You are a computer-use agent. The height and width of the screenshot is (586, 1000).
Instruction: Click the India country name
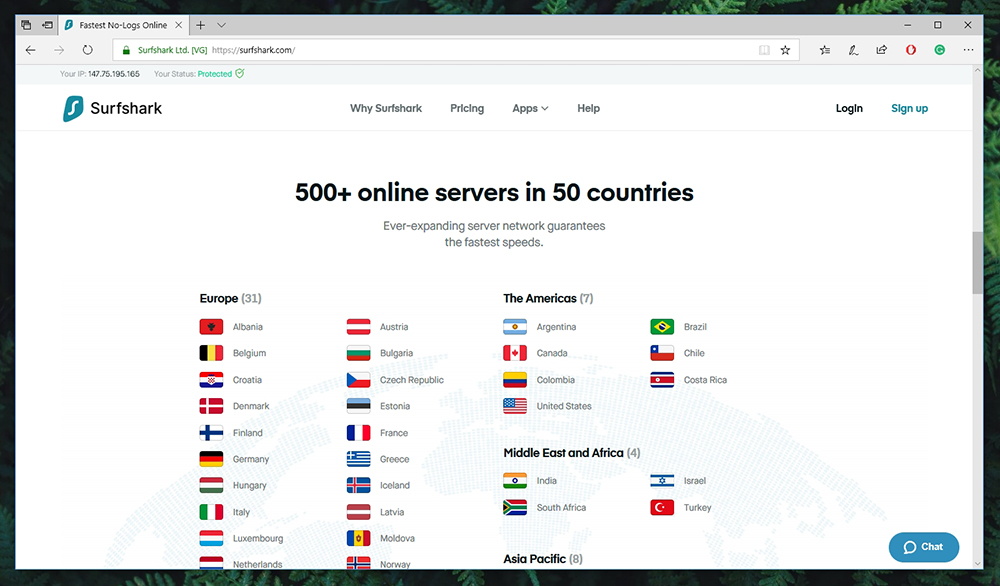click(547, 481)
